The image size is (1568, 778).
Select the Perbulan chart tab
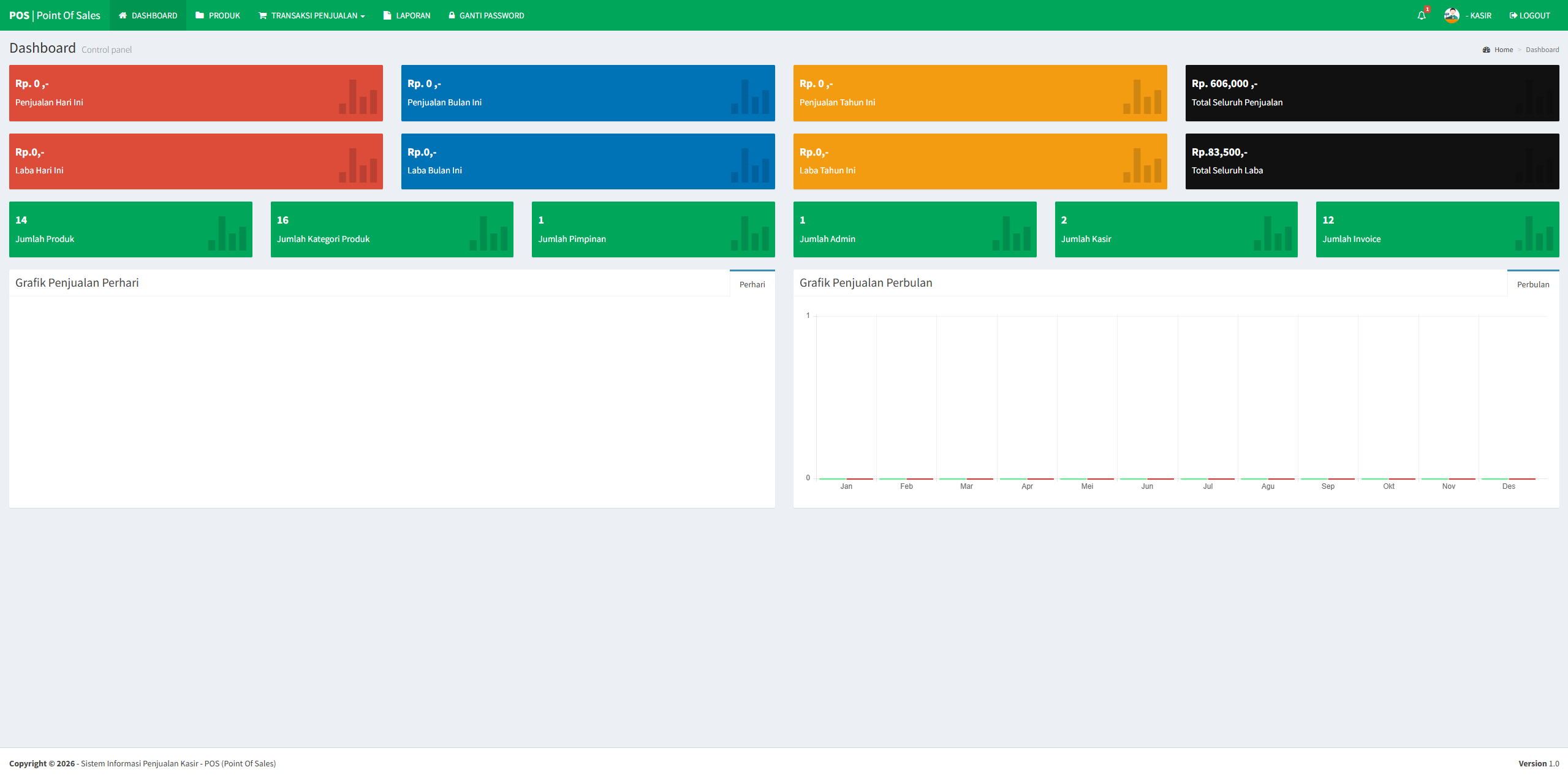[1532, 284]
